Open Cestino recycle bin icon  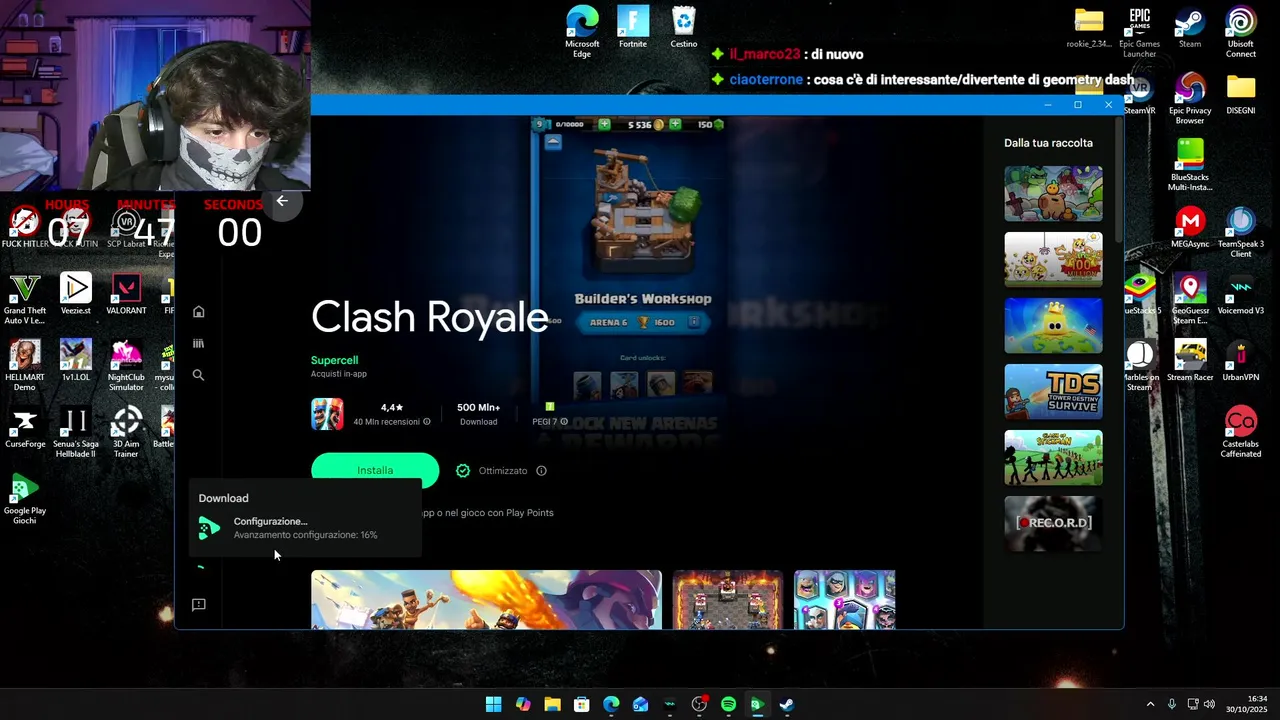684,27
